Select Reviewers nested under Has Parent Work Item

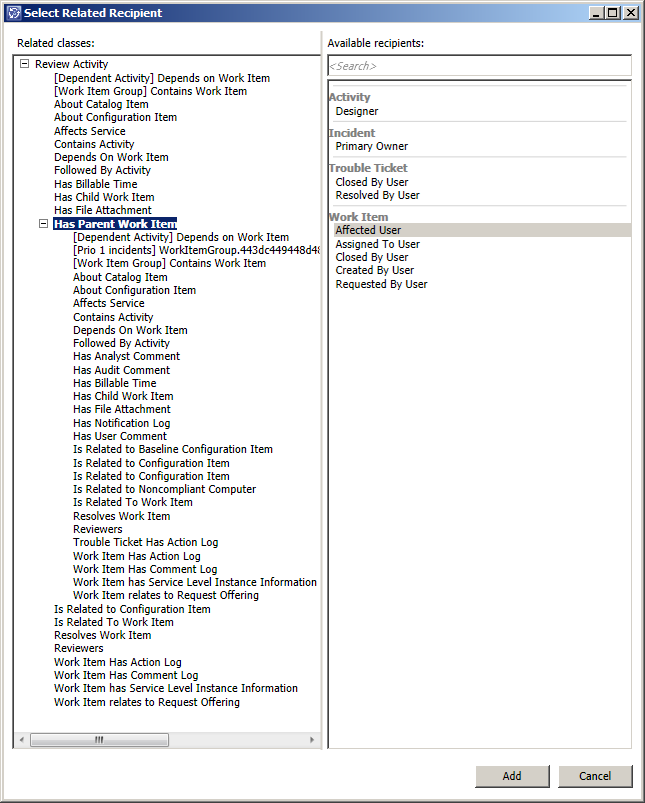pyautogui.click(x=98, y=529)
